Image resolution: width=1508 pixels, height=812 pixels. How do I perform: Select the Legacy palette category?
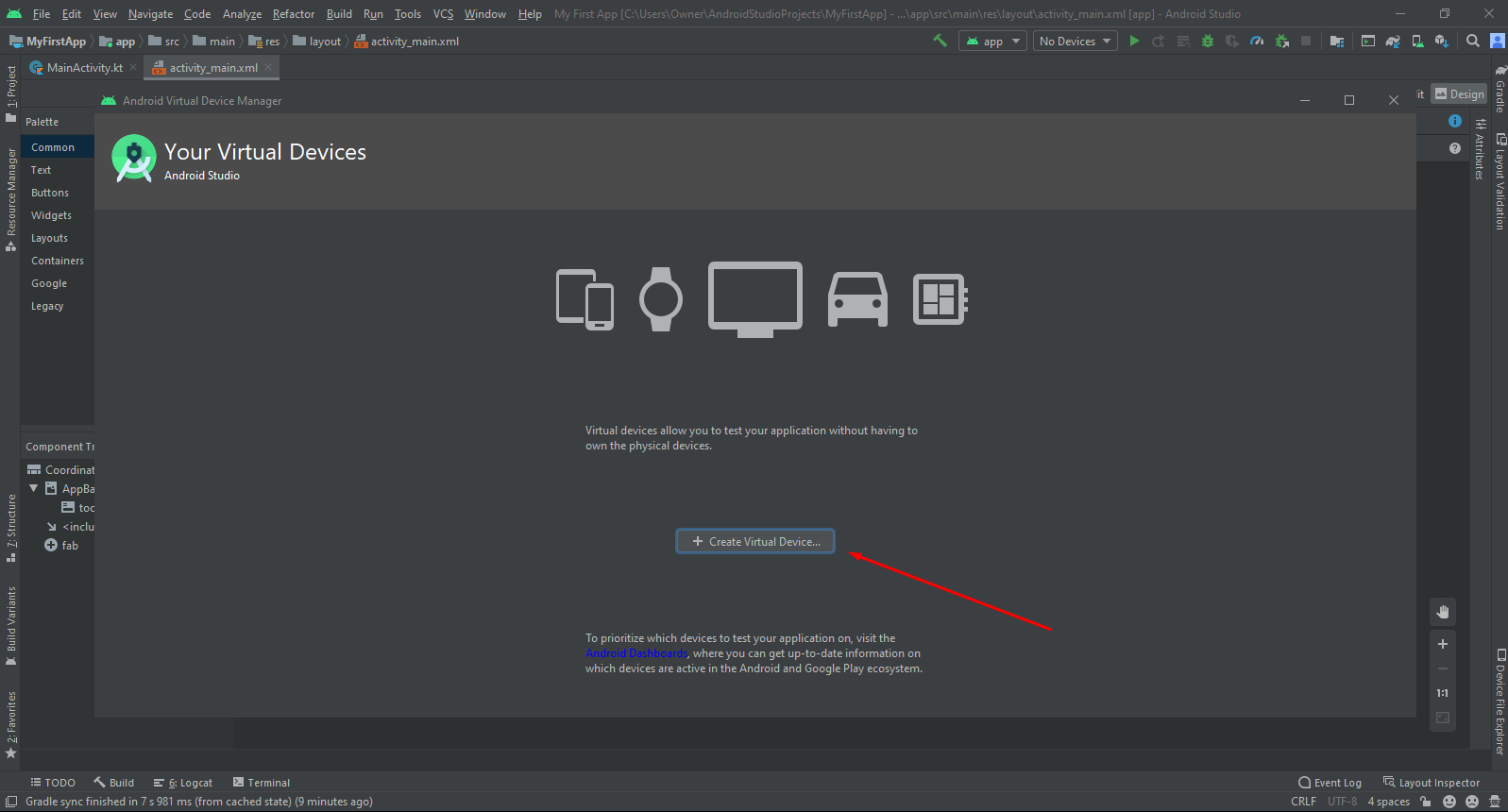pyautogui.click(x=58, y=306)
